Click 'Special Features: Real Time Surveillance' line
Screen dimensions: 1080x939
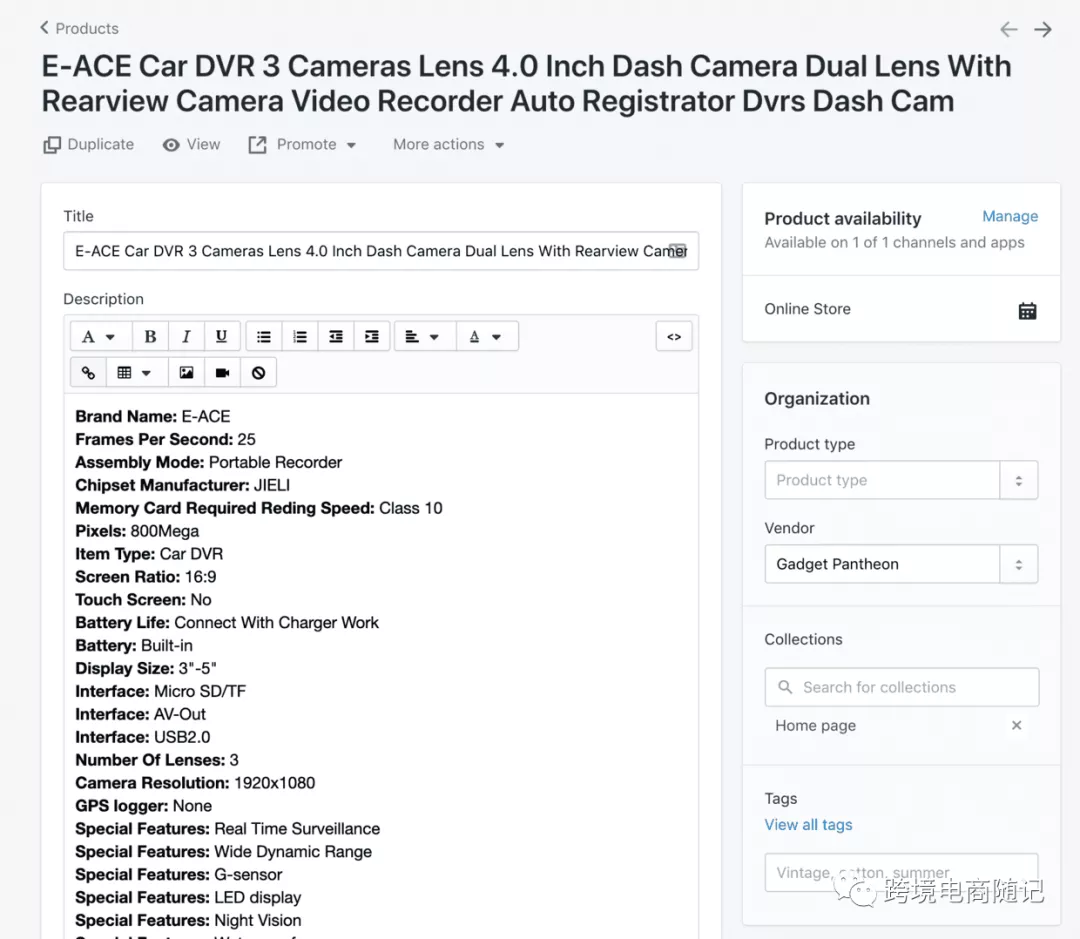click(x=227, y=829)
